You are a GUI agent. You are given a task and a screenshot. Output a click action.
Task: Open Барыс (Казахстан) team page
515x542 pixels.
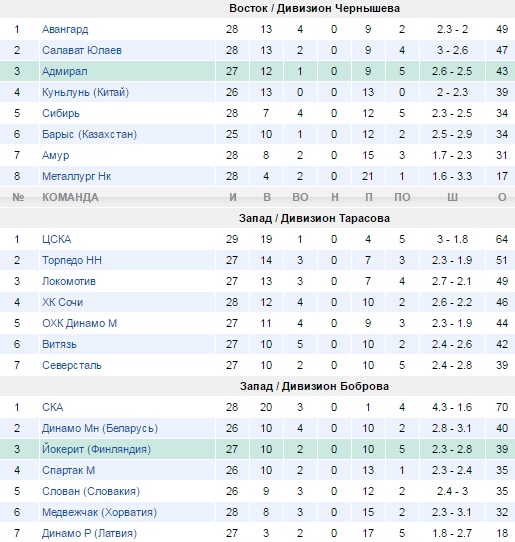90,134
